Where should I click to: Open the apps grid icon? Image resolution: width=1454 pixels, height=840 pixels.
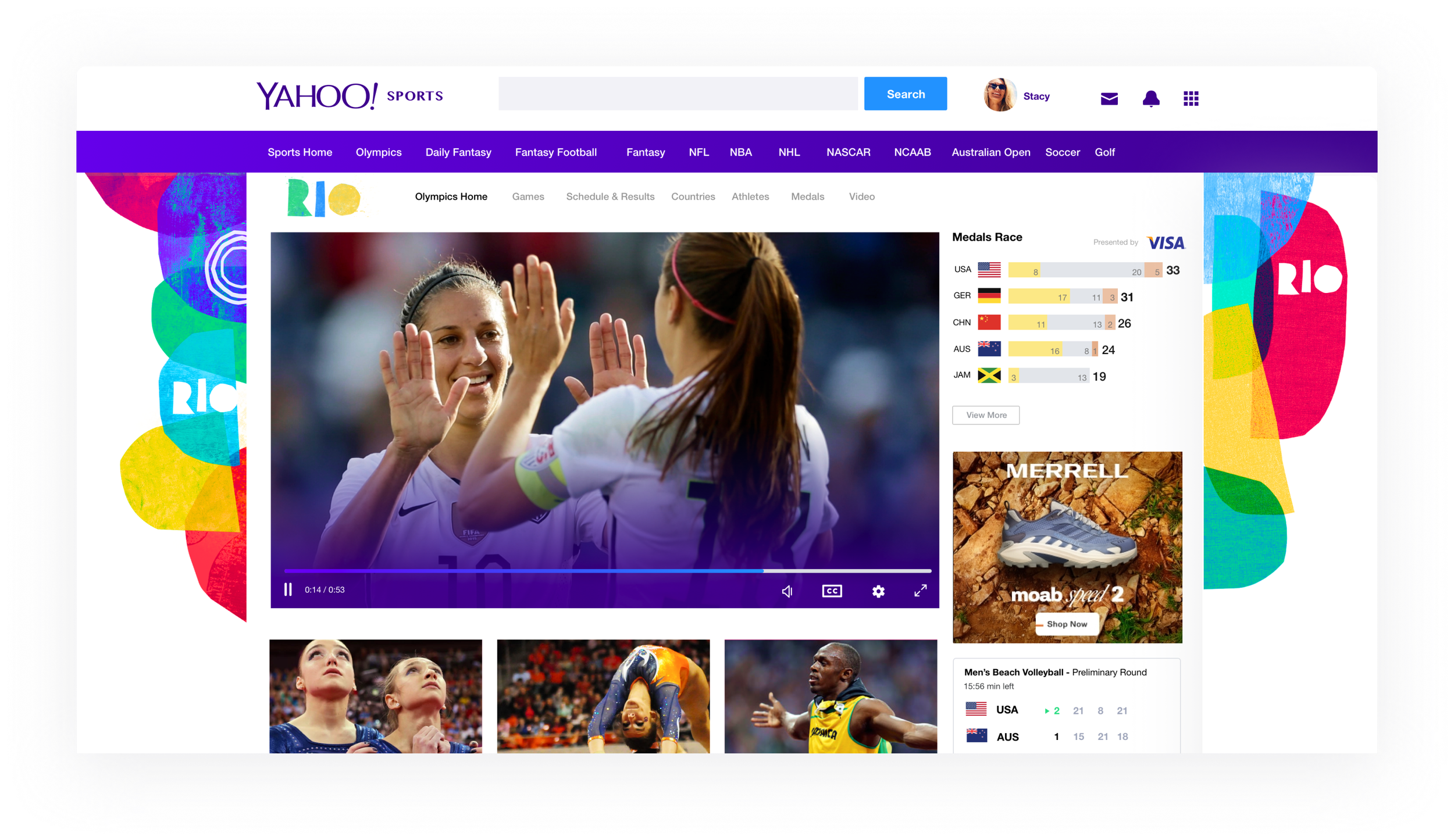1191,99
